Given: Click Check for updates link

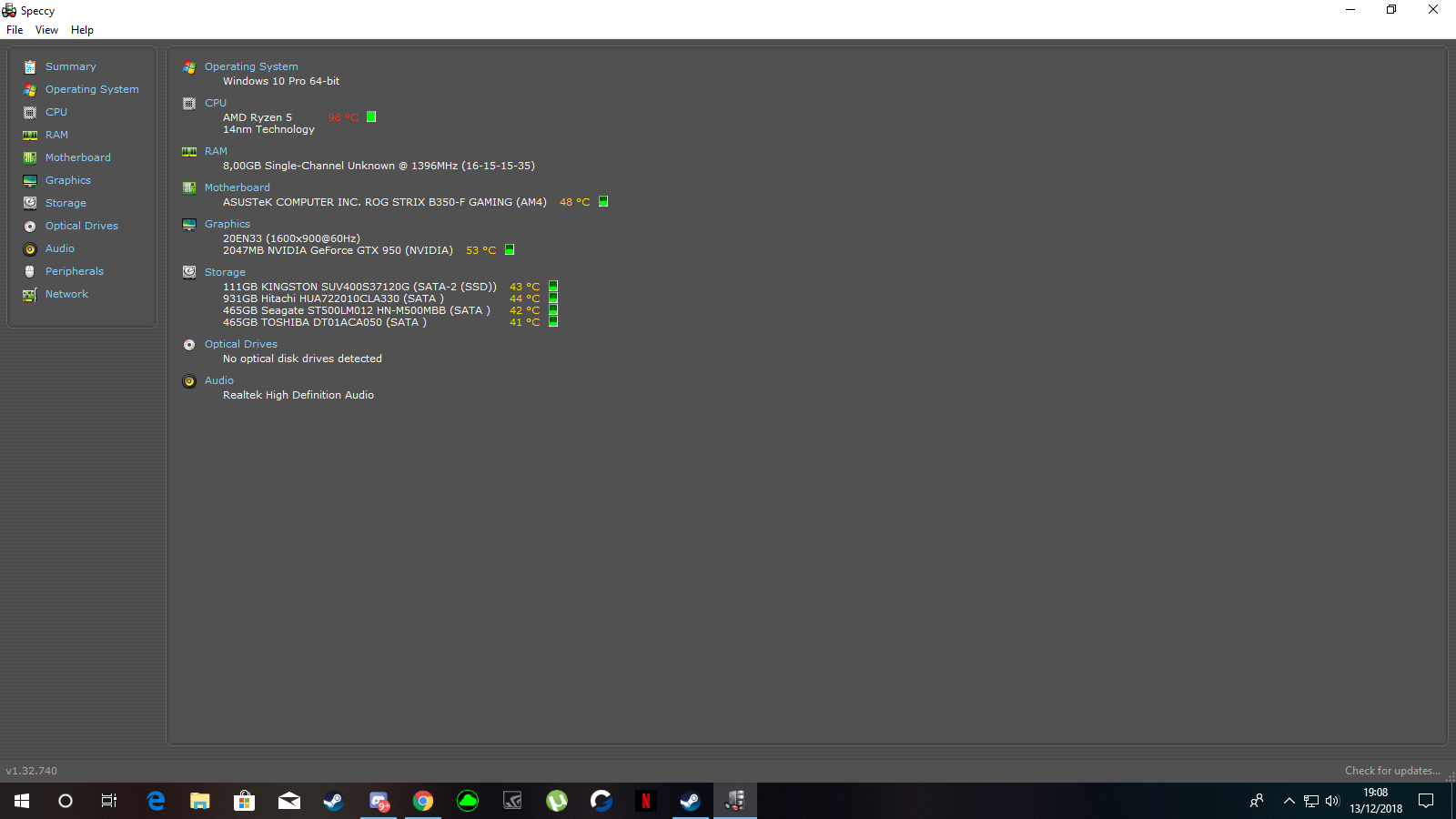Looking at the screenshot, I should 1392,771.
